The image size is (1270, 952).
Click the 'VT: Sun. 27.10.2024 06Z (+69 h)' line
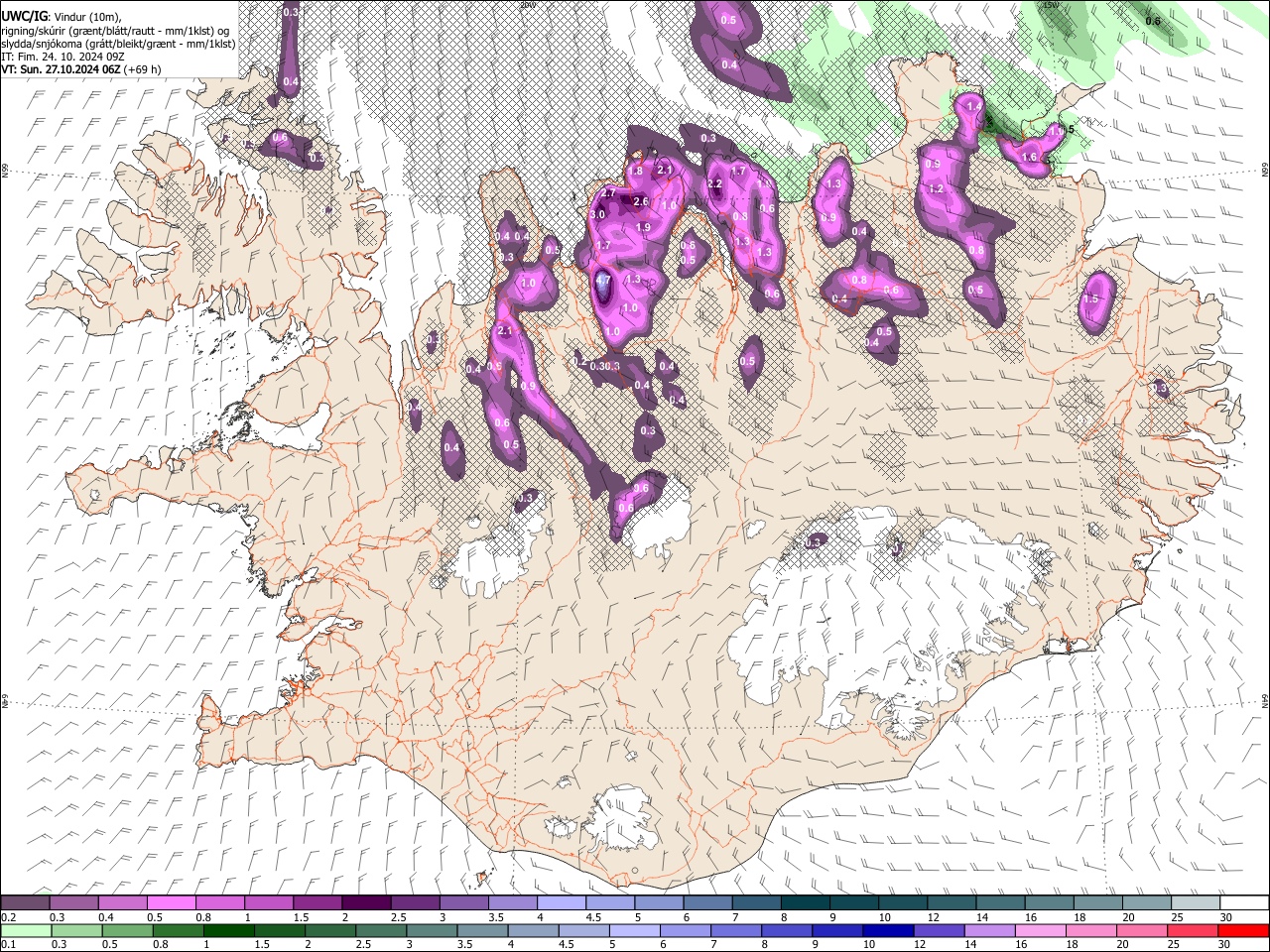point(81,69)
